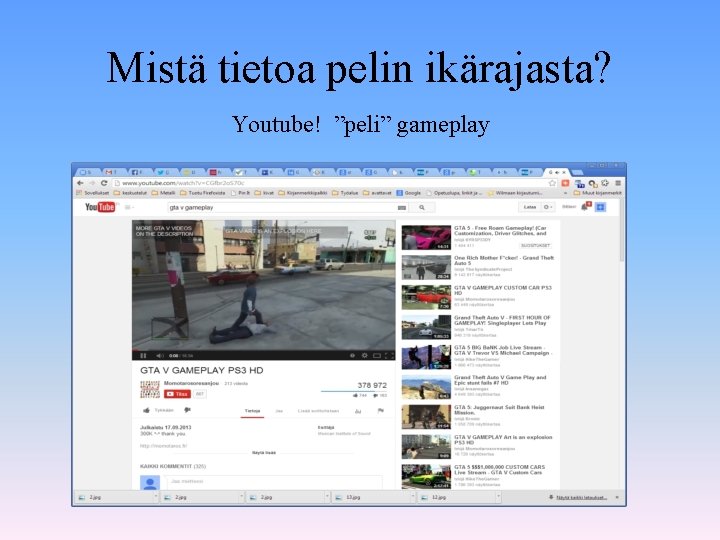The image size is (720, 540).
Task: Pause the video with the pause button
Action: [143, 356]
